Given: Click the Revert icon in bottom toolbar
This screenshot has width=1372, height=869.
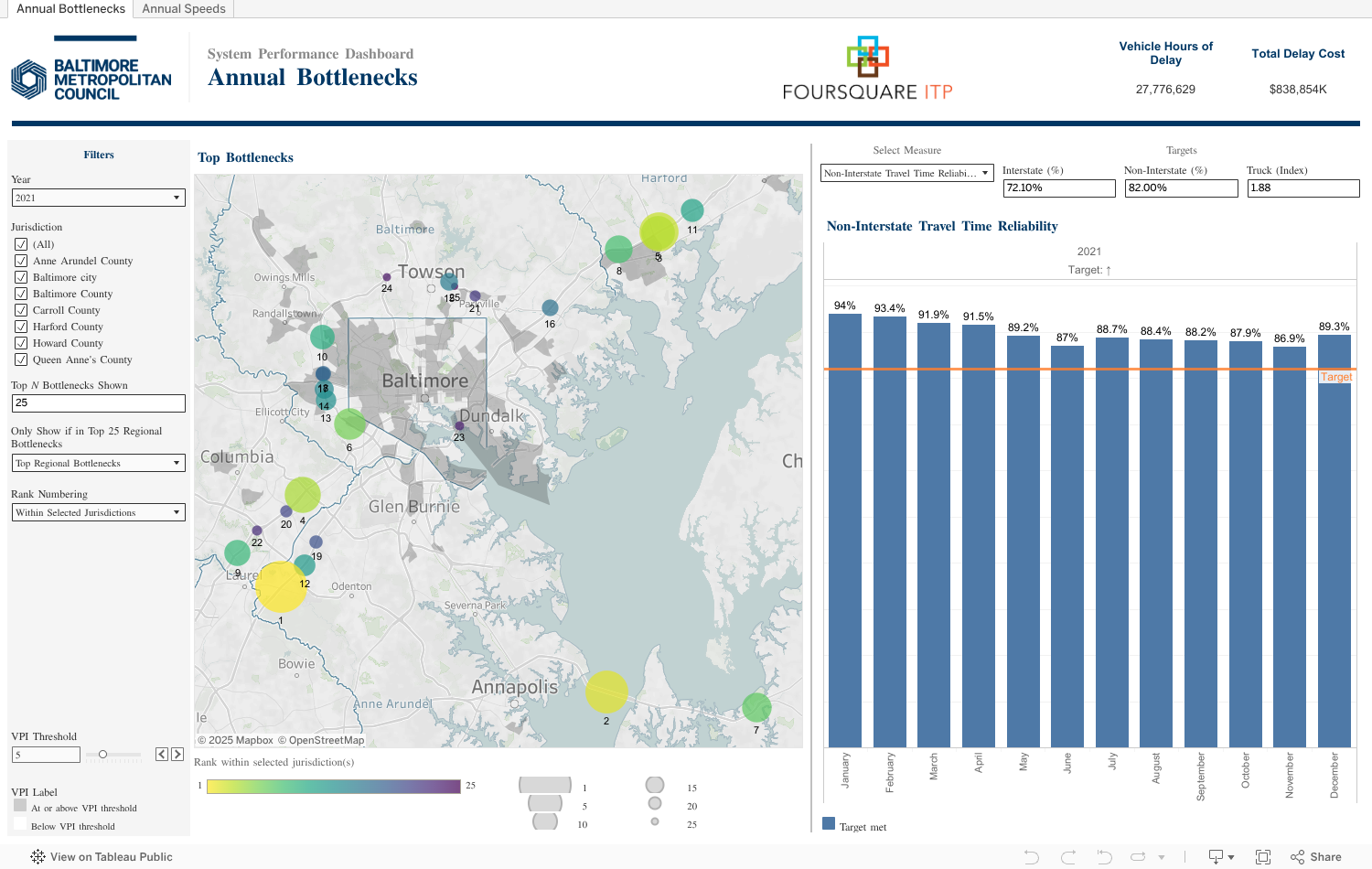Looking at the screenshot, I should pyautogui.click(x=1104, y=857).
